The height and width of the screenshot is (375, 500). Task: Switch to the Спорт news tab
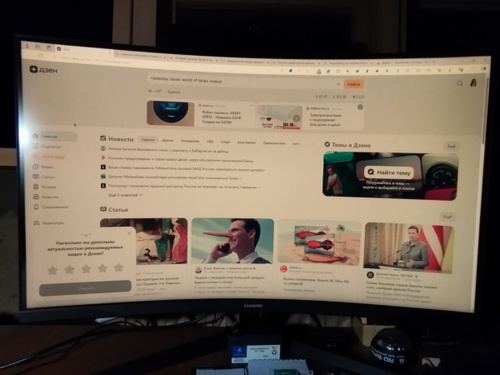[x=226, y=142]
